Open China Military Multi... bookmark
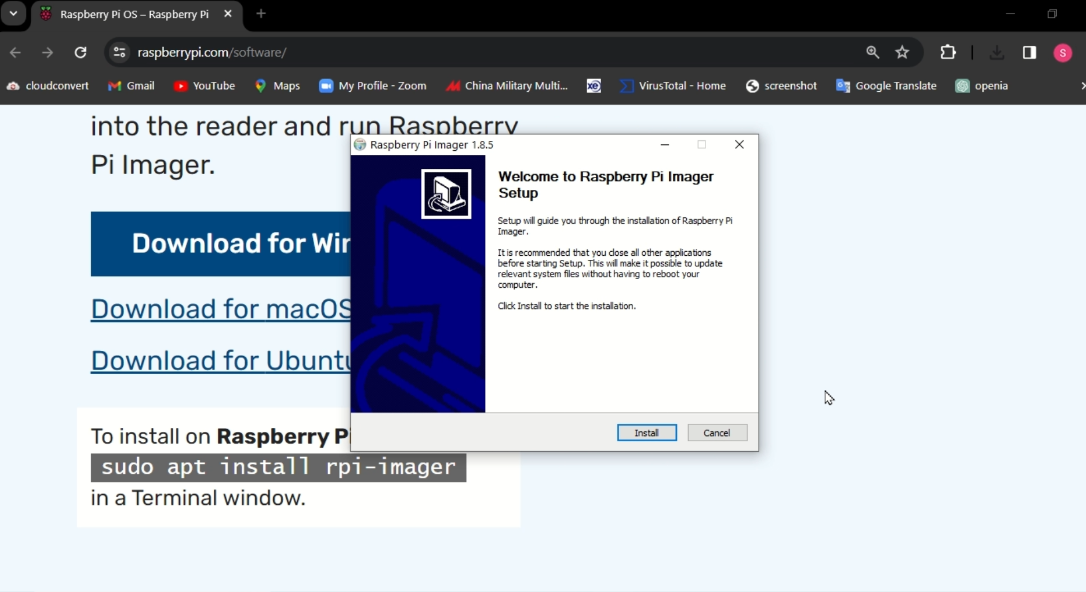1086x592 pixels. (507, 86)
